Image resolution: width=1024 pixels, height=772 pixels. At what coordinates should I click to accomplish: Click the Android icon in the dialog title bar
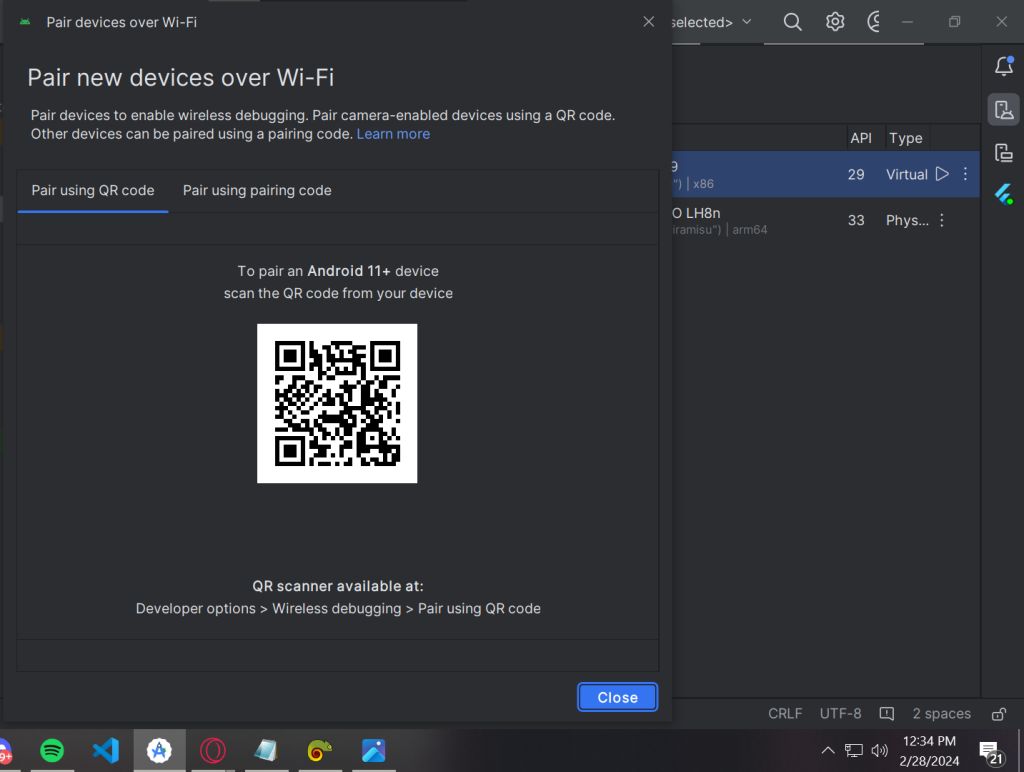(x=25, y=22)
